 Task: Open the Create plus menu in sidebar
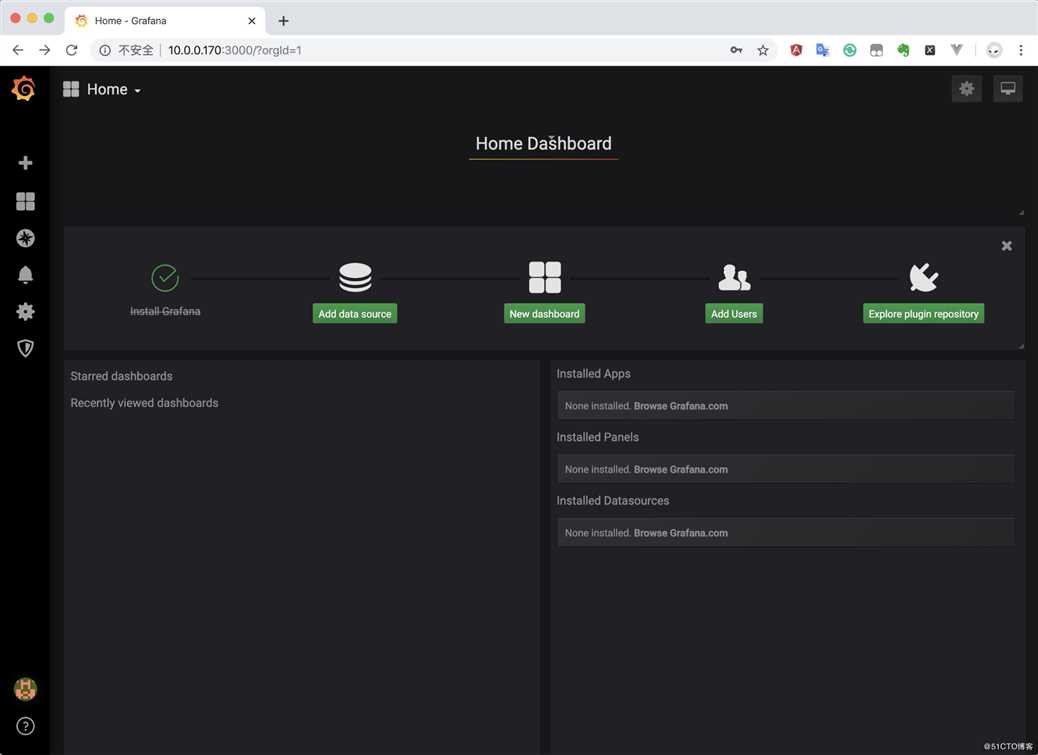tap(25, 163)
